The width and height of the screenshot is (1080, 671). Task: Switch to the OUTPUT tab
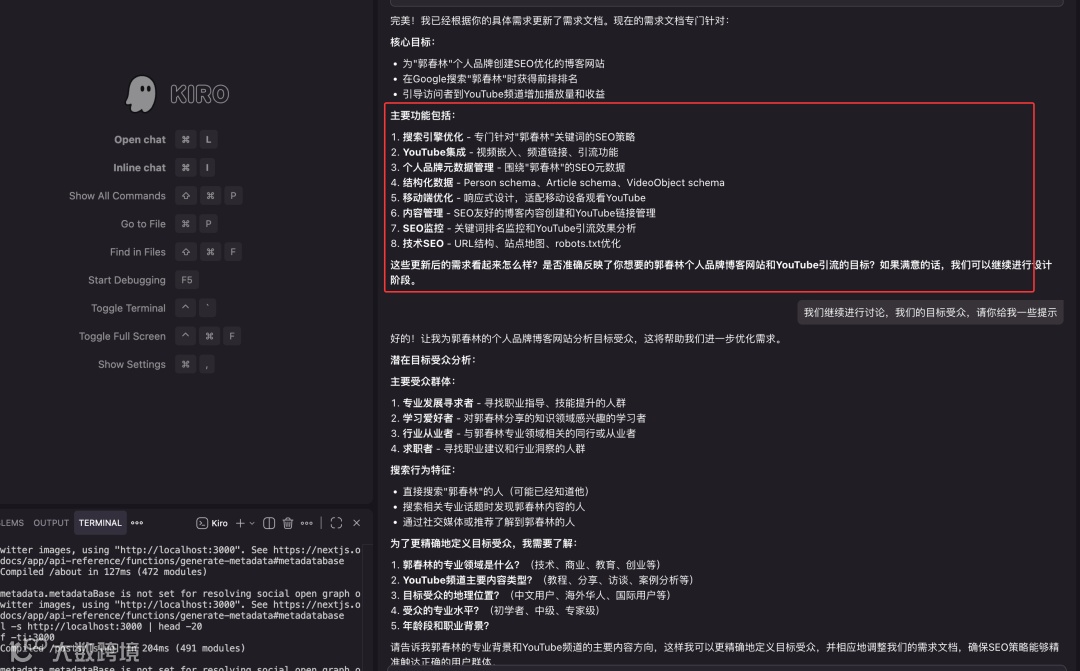[51, 523]
